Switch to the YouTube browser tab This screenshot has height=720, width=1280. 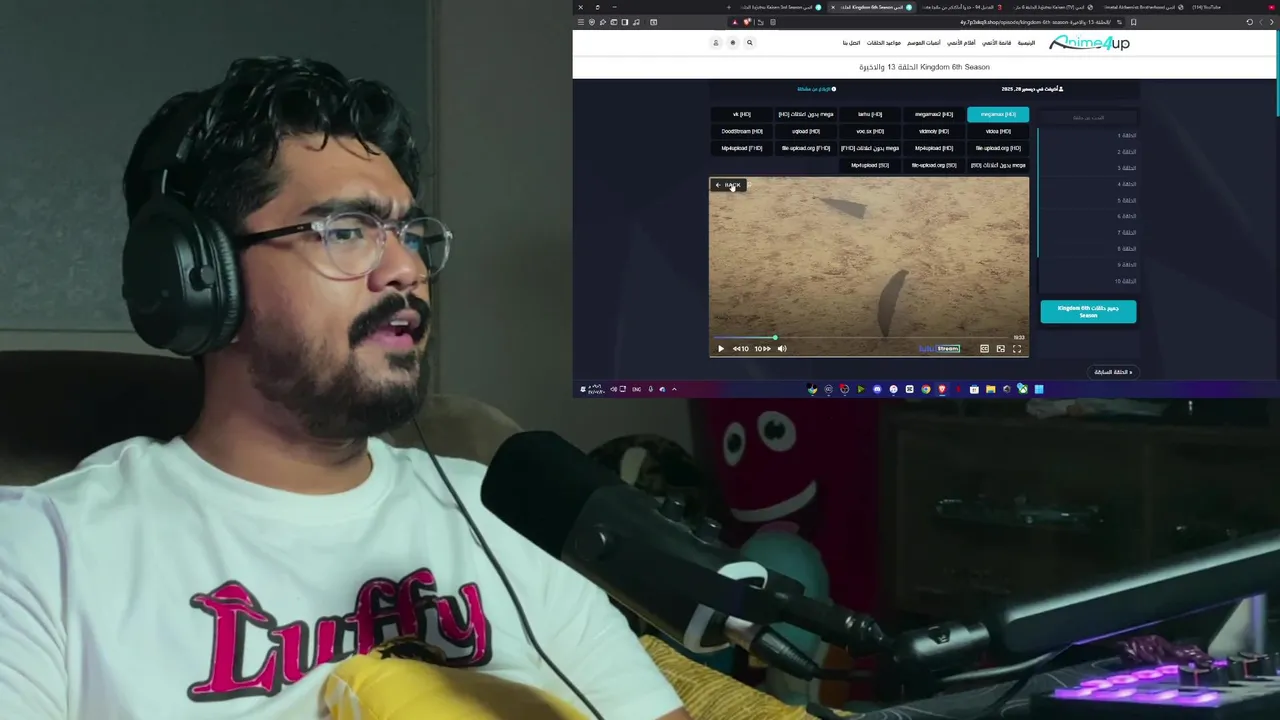tap(1206, 7)
